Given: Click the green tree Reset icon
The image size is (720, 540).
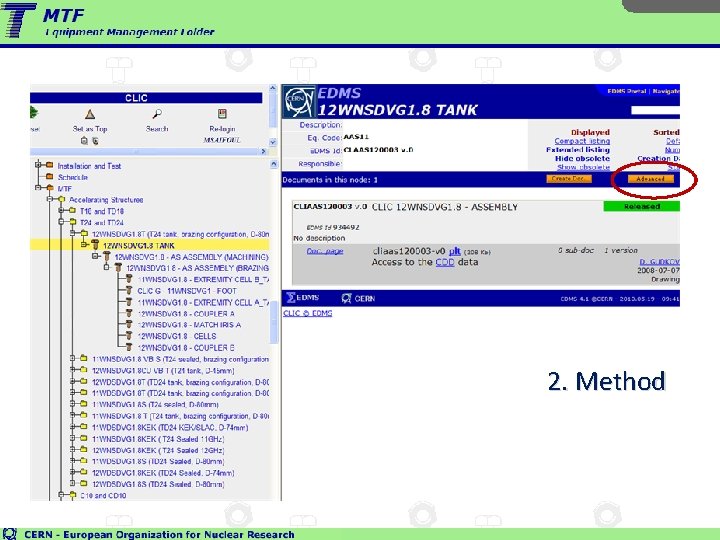Looking at the screenshot, I should click(x=34, y=112).
